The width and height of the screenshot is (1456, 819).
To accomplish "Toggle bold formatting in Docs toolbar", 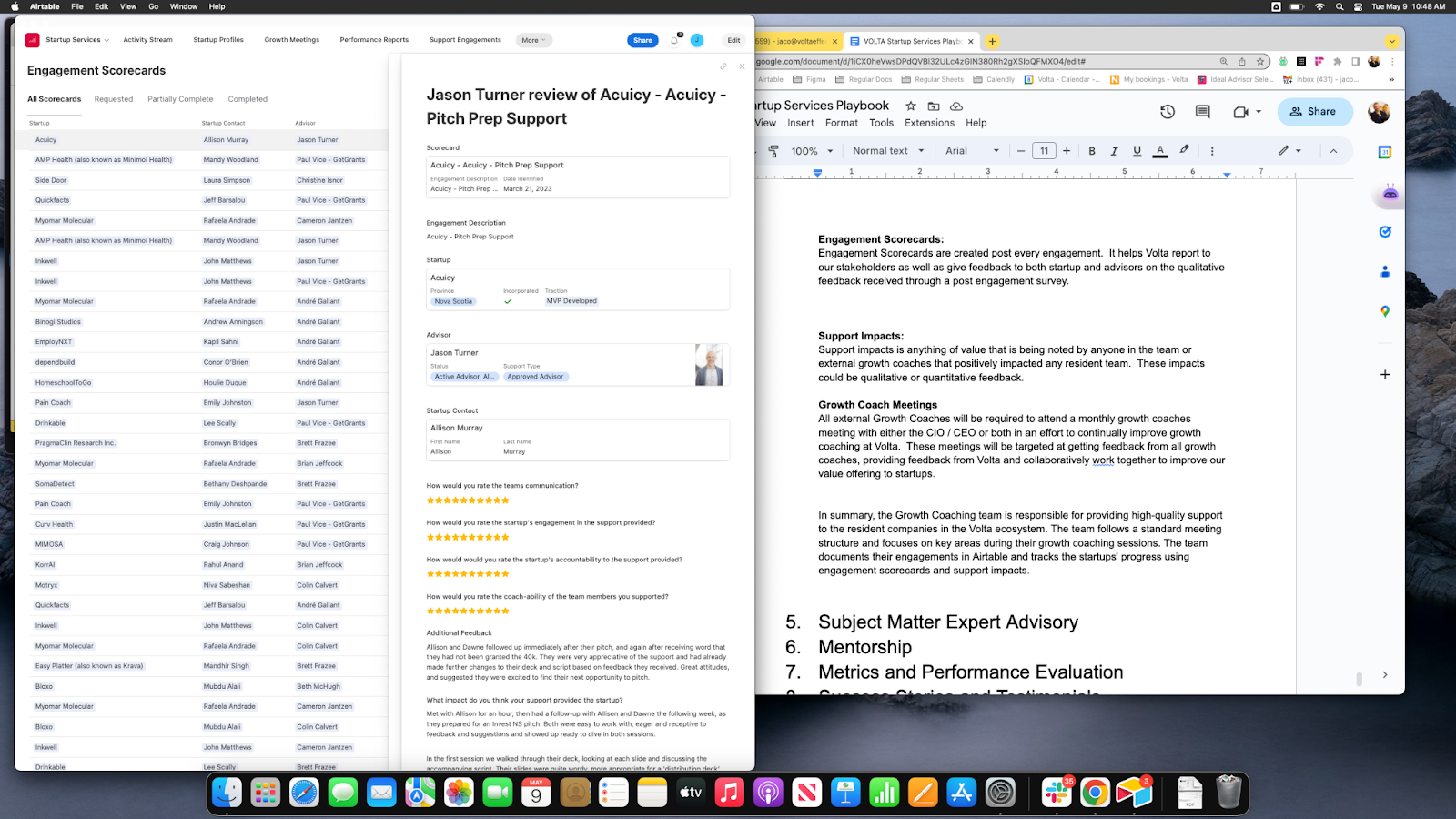I will 1092,151.
